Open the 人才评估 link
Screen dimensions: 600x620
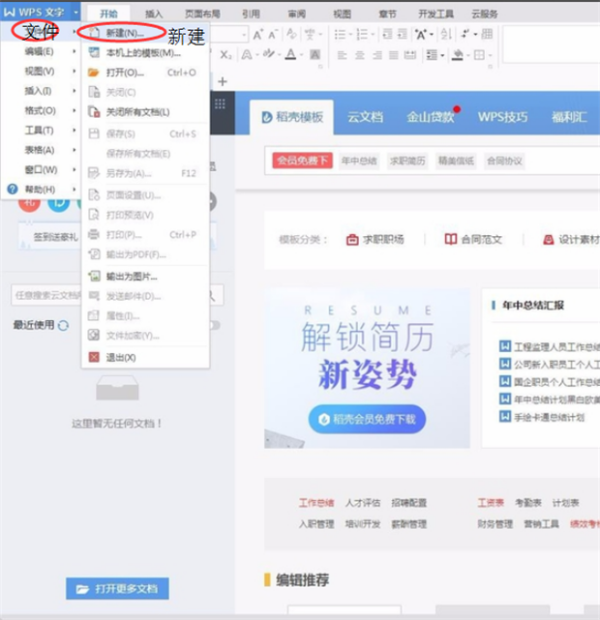click(x=363, y=503)
